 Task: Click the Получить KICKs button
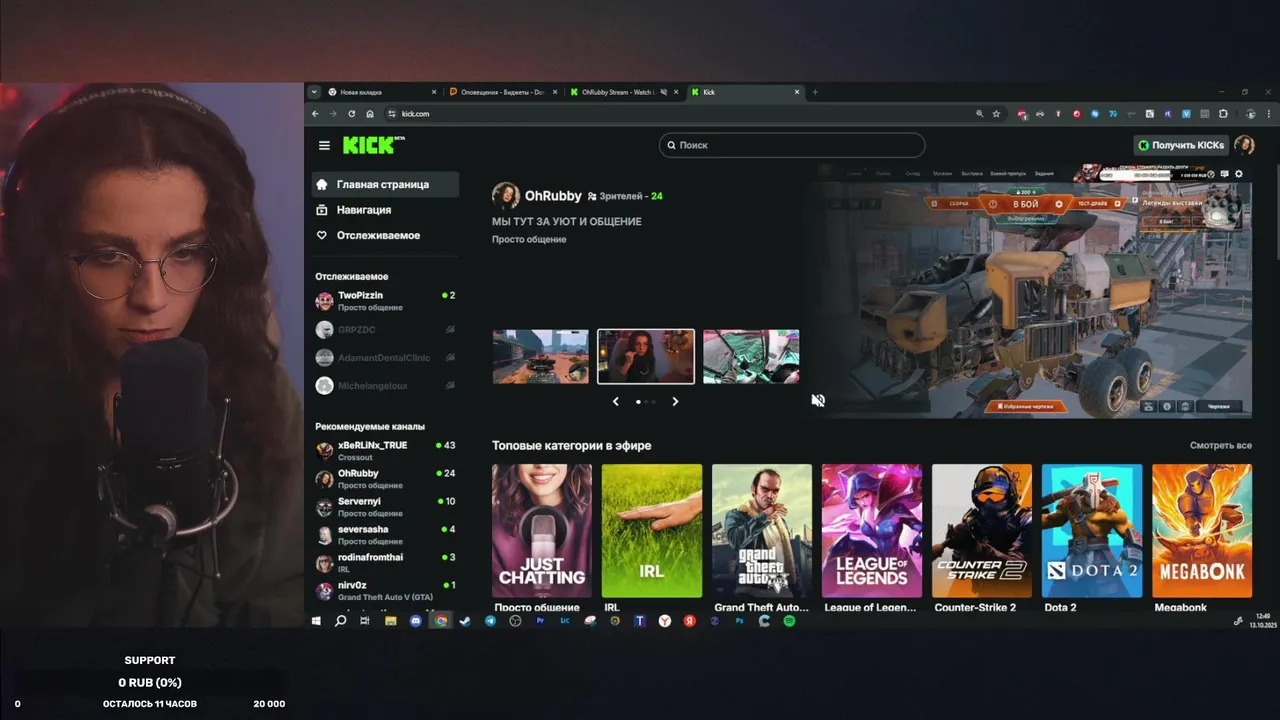click(1181, 145)
